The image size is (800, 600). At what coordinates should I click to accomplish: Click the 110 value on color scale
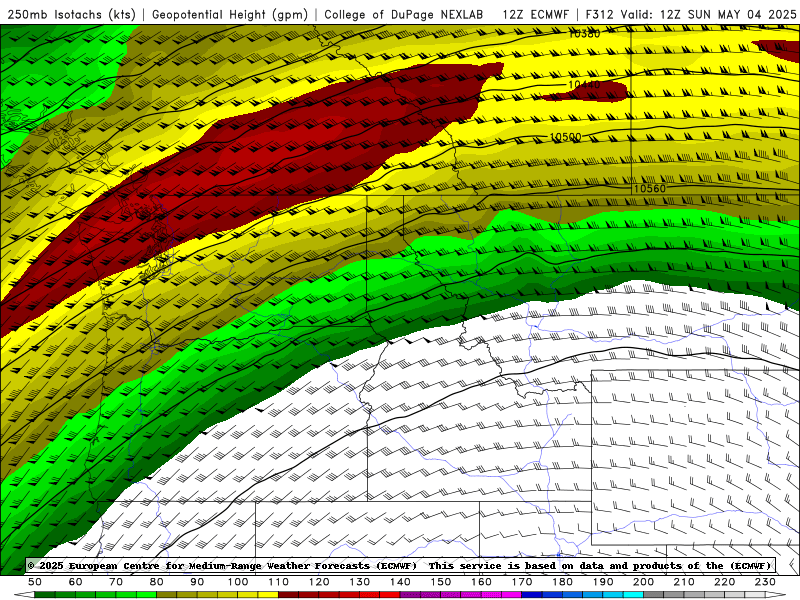pos(279,582)
